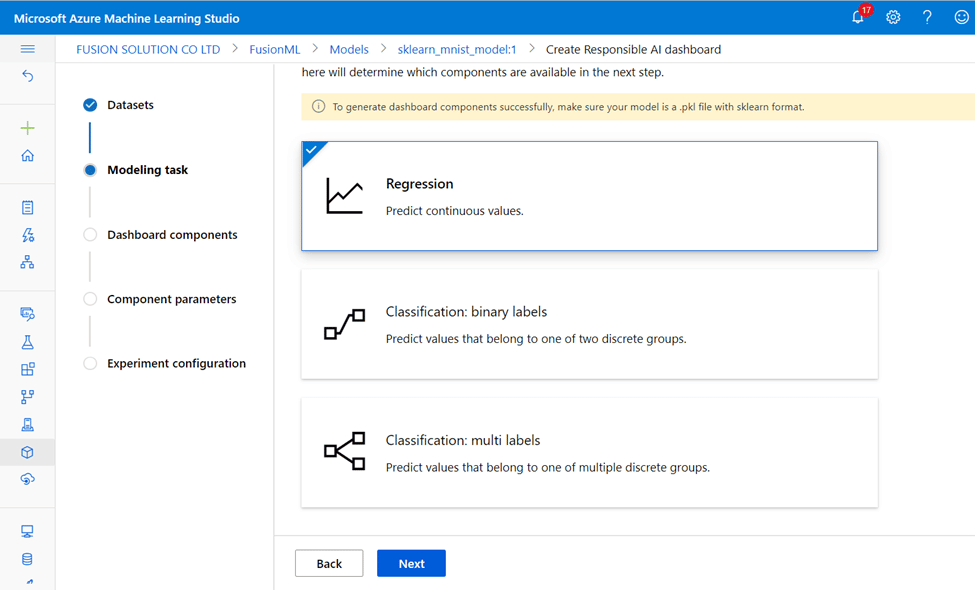Image resolution: width=975 pixels, height=590 pixels.
Task: Go to Home via house icon
Action: coord(27,155)
